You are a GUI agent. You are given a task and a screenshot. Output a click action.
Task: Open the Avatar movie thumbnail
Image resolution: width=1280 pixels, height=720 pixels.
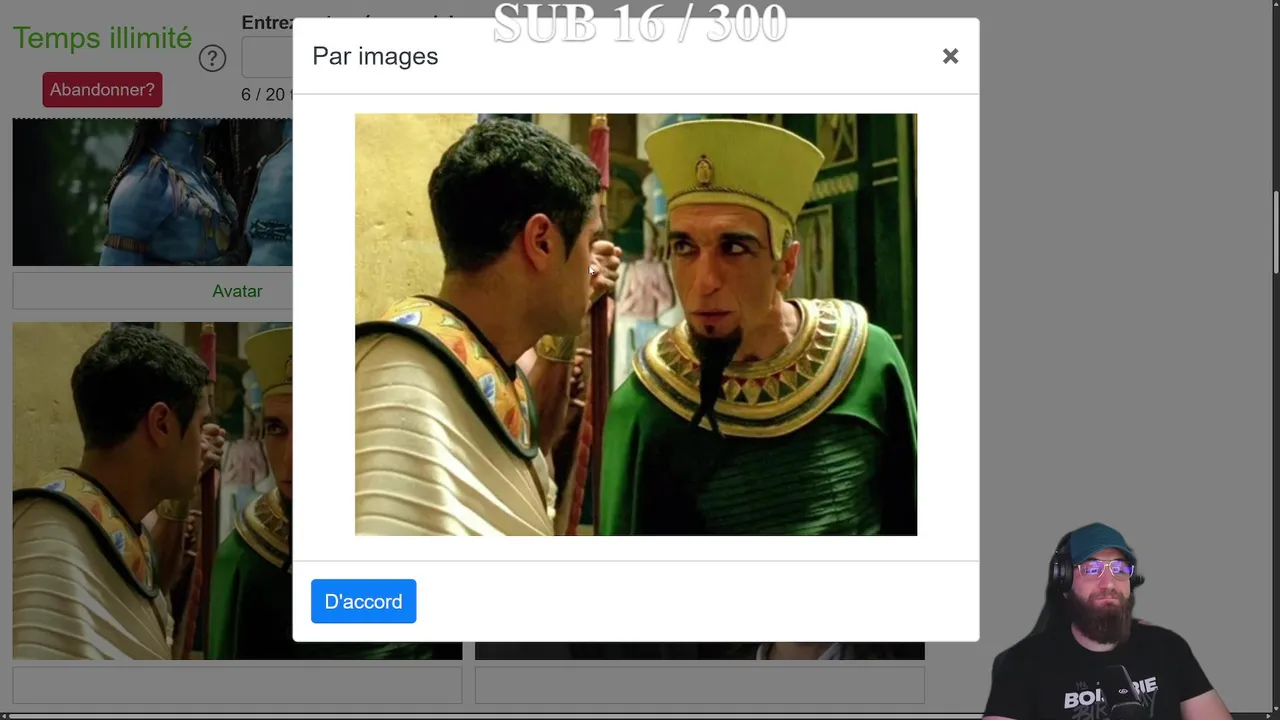(152, 192)
